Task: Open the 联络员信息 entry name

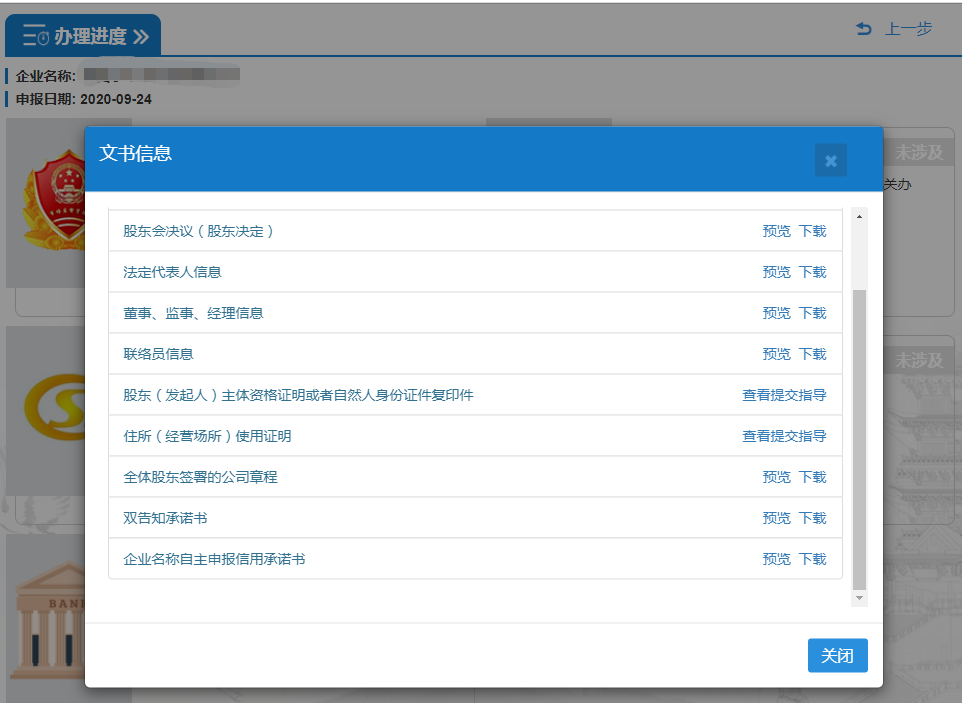Action: (x=158, y=354)
